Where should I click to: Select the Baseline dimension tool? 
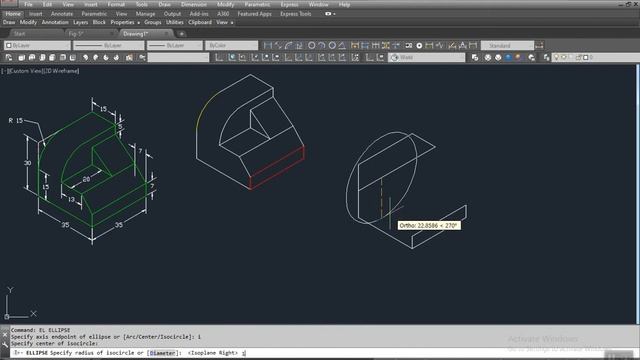click(365, 45)
